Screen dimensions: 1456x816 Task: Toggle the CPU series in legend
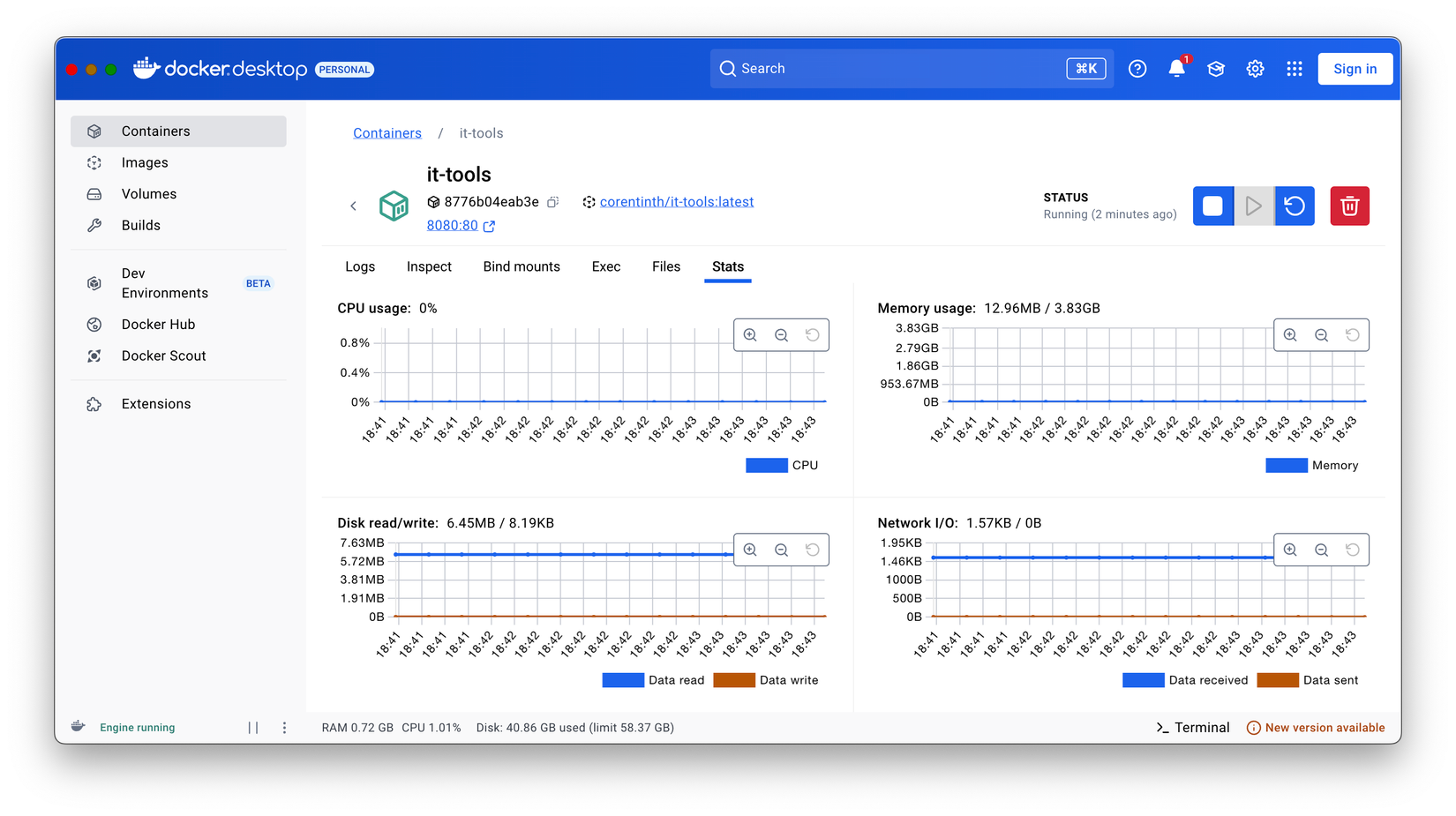pyautogui.click(x=782, y=466)
